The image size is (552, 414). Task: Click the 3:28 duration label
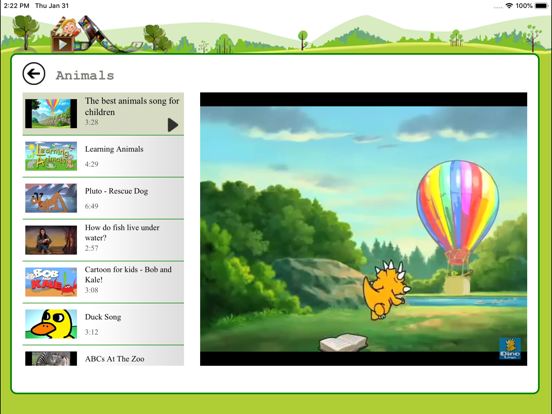(92, 123)
